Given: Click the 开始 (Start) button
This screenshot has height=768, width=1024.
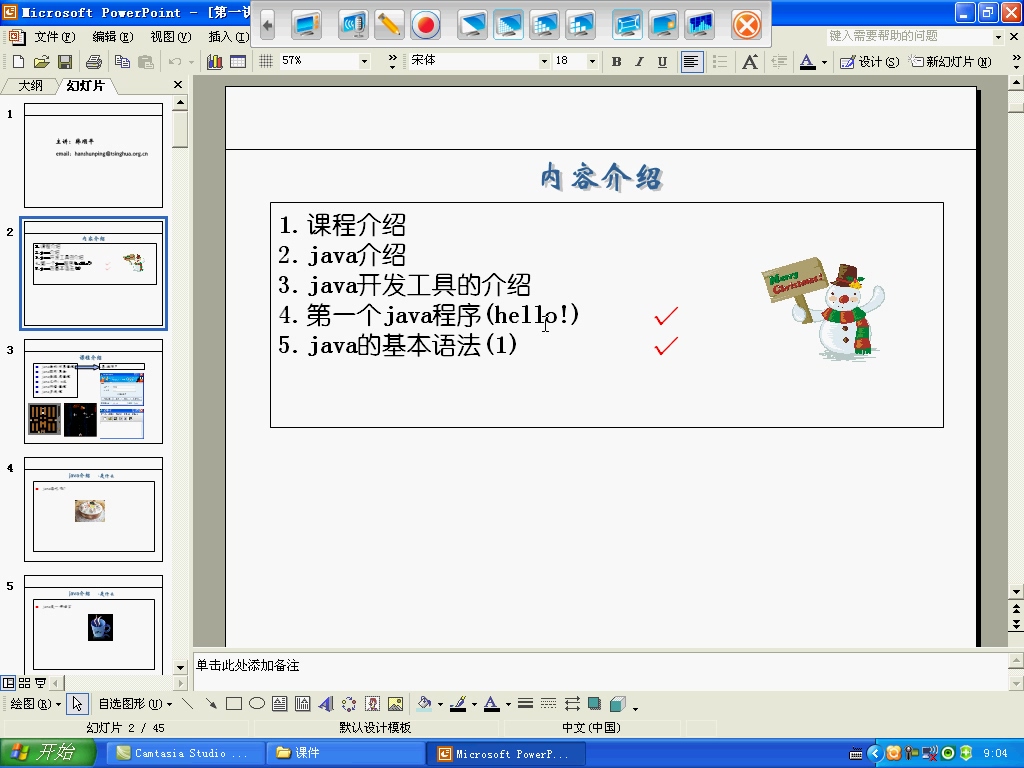Looking at the screenshot, I should tap(47, 753).
